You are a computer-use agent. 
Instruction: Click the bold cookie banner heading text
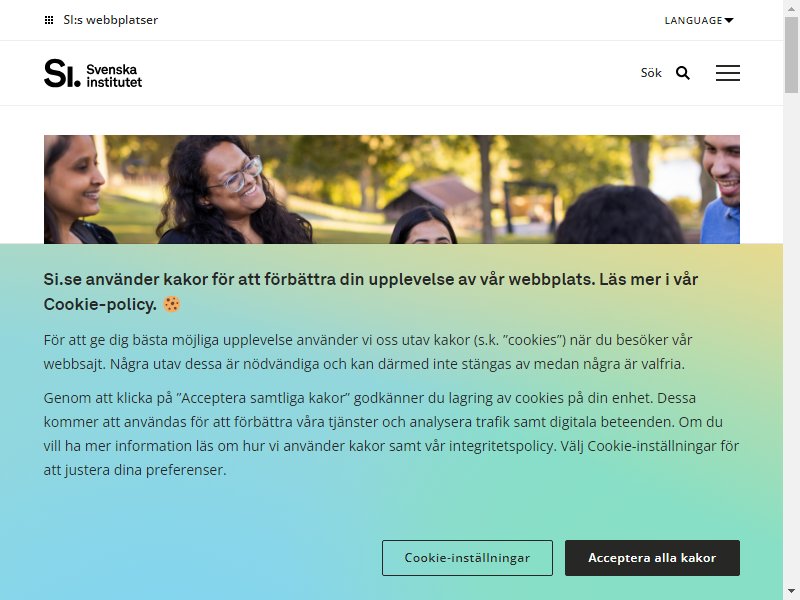(x=370, y=292)
